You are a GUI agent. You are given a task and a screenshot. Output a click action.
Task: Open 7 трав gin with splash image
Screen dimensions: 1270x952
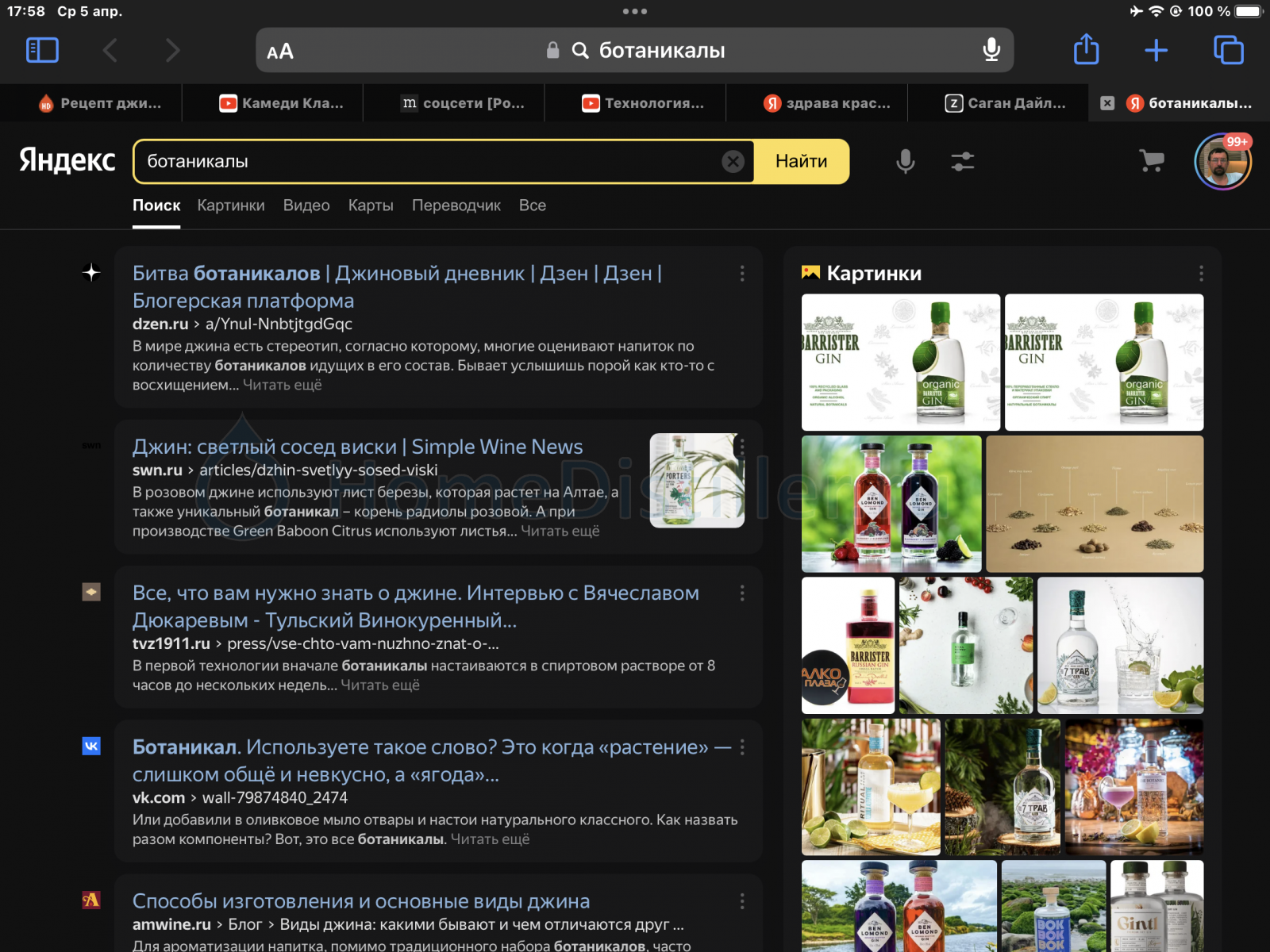coord(1120,645)
